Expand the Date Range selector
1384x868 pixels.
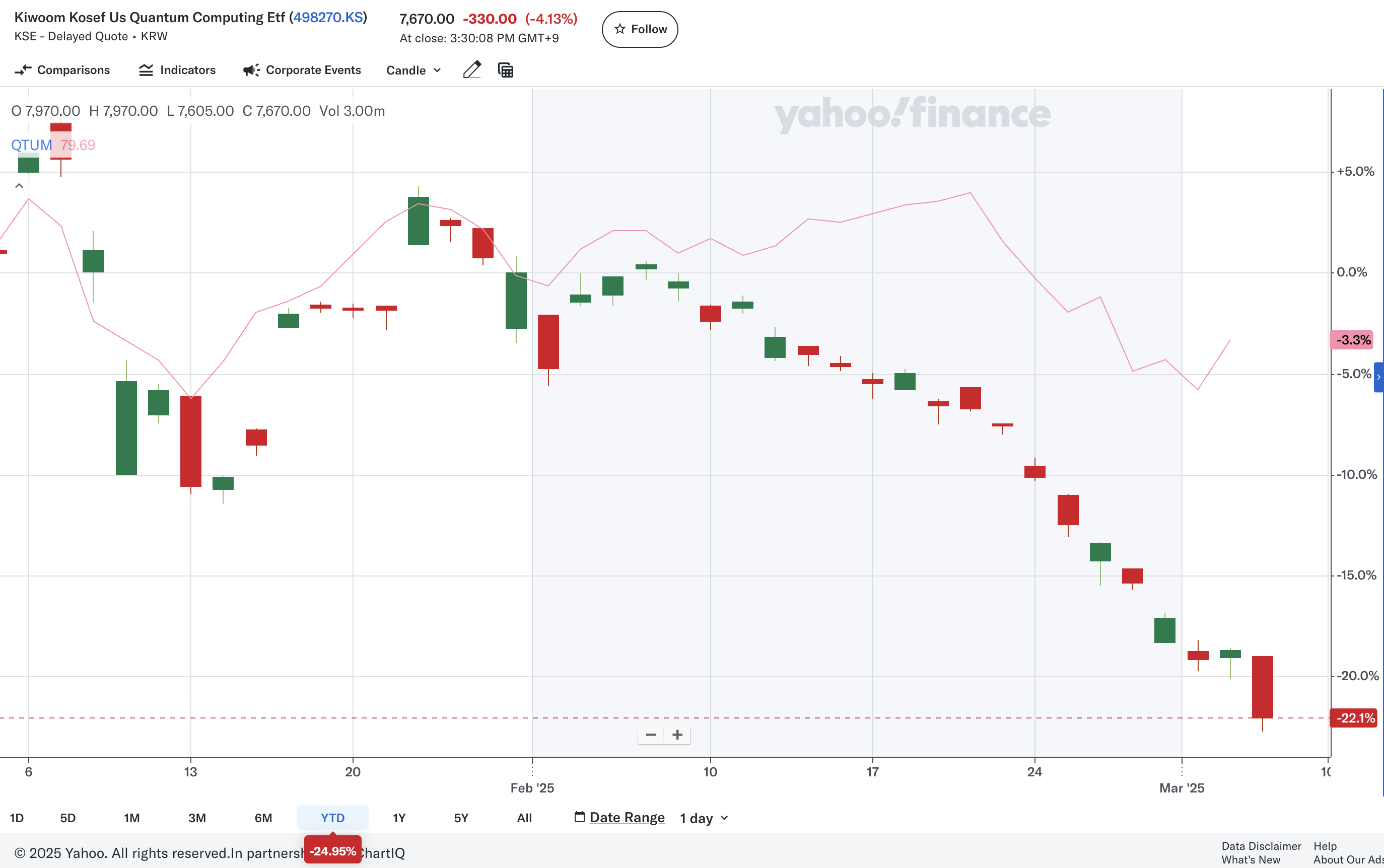point(627,817)
